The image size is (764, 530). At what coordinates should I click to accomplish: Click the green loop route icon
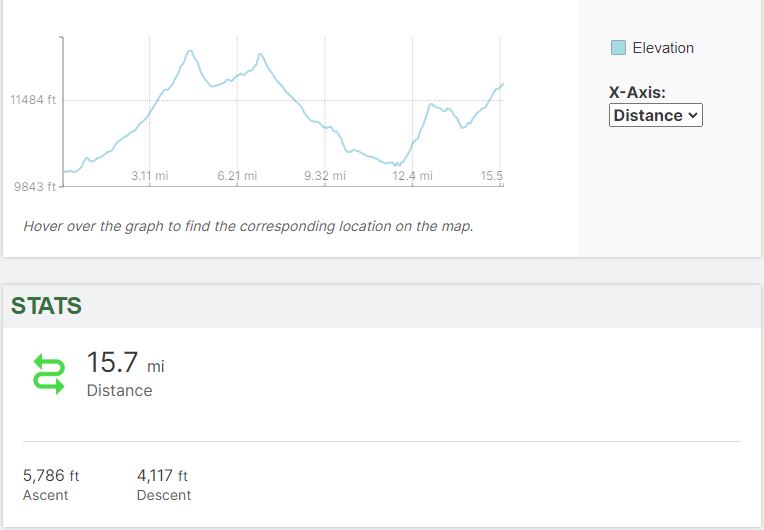tap(49, 373)
